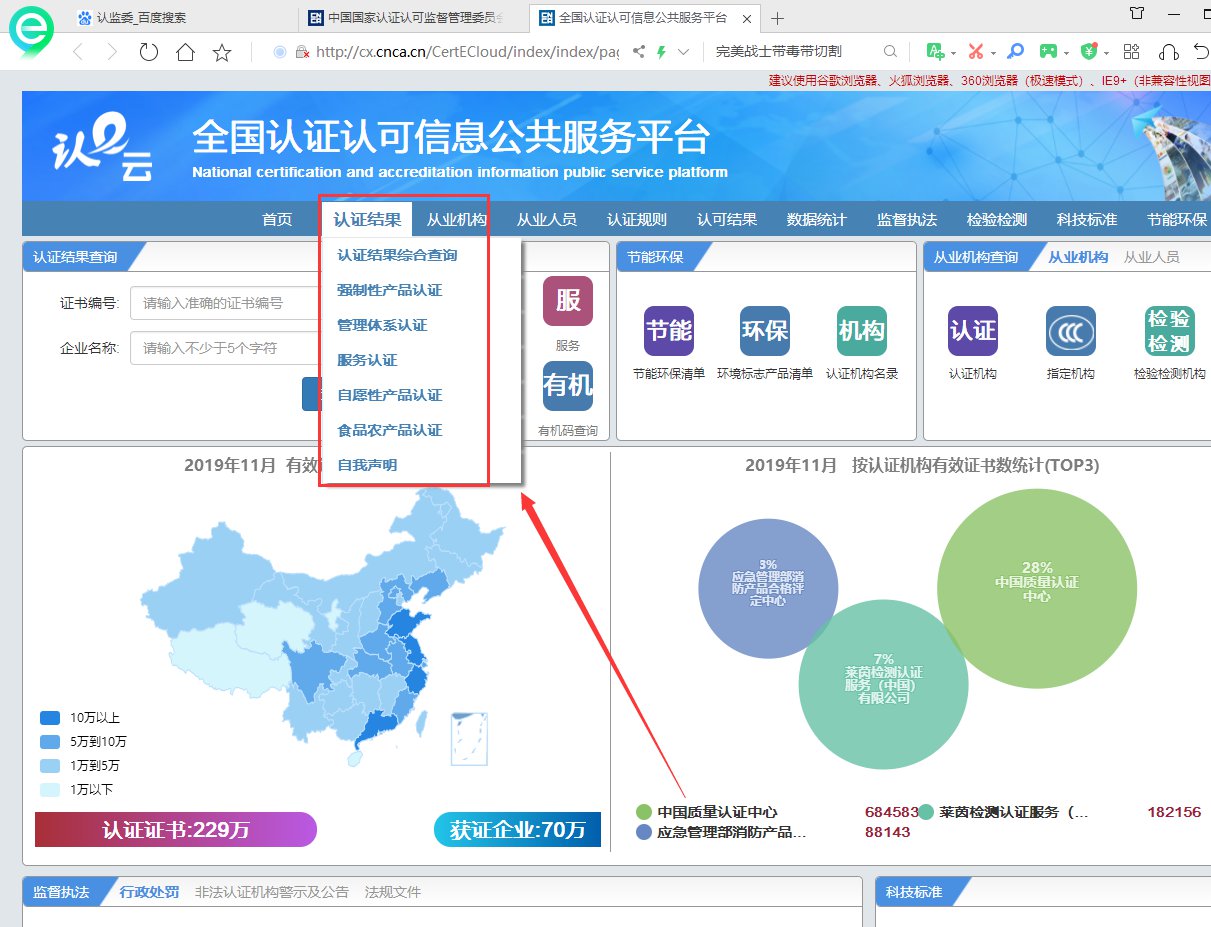
Task: Toggle 中国质量认证中心 legend entry
Action: pos(716,812)
